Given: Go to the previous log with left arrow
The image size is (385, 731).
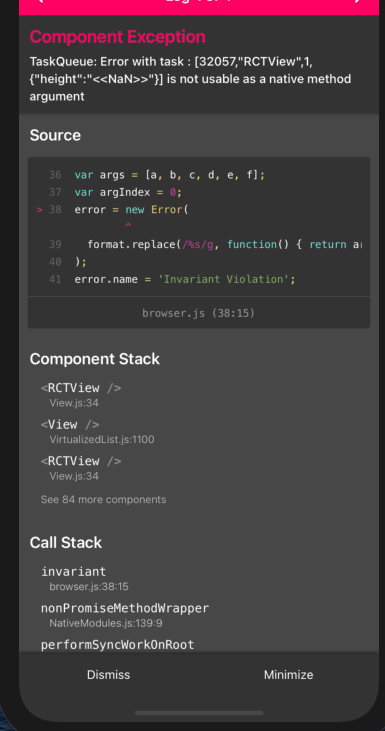Looking at the screenshot, I should pyautogui.click(x=39, y=1).
